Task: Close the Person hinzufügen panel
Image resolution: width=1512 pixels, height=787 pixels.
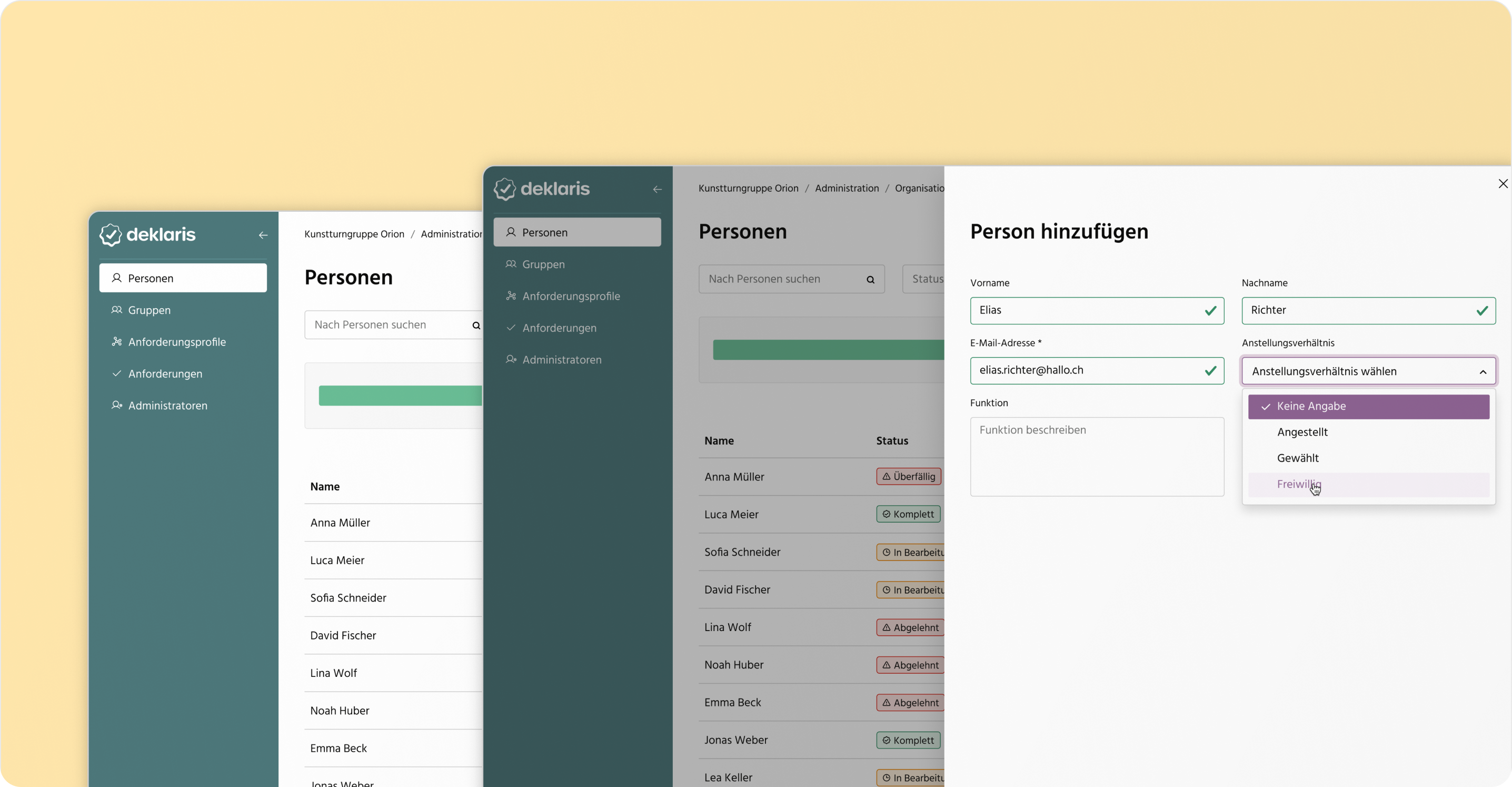Action: coord(1503,184)
